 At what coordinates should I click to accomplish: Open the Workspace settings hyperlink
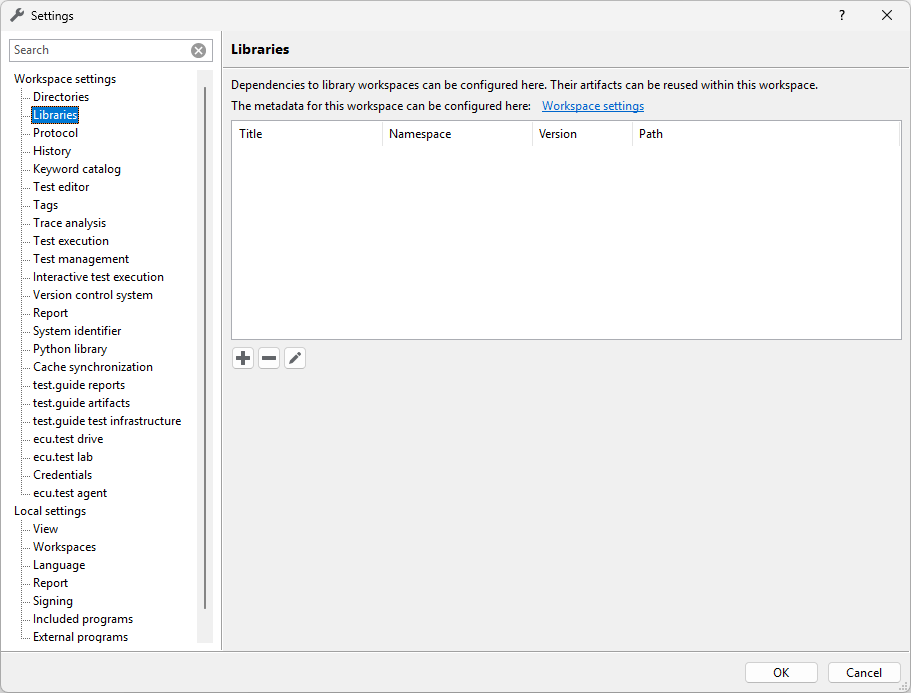click(x=593, y=106)
